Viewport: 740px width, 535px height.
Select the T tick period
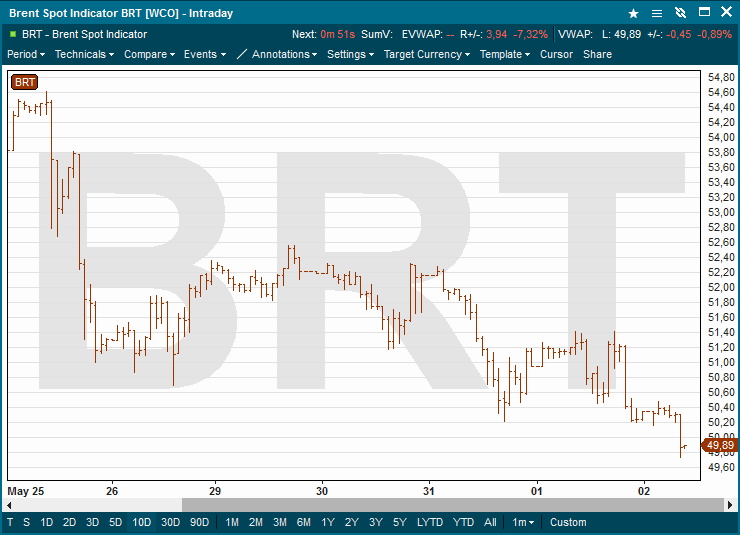(10, 522)
